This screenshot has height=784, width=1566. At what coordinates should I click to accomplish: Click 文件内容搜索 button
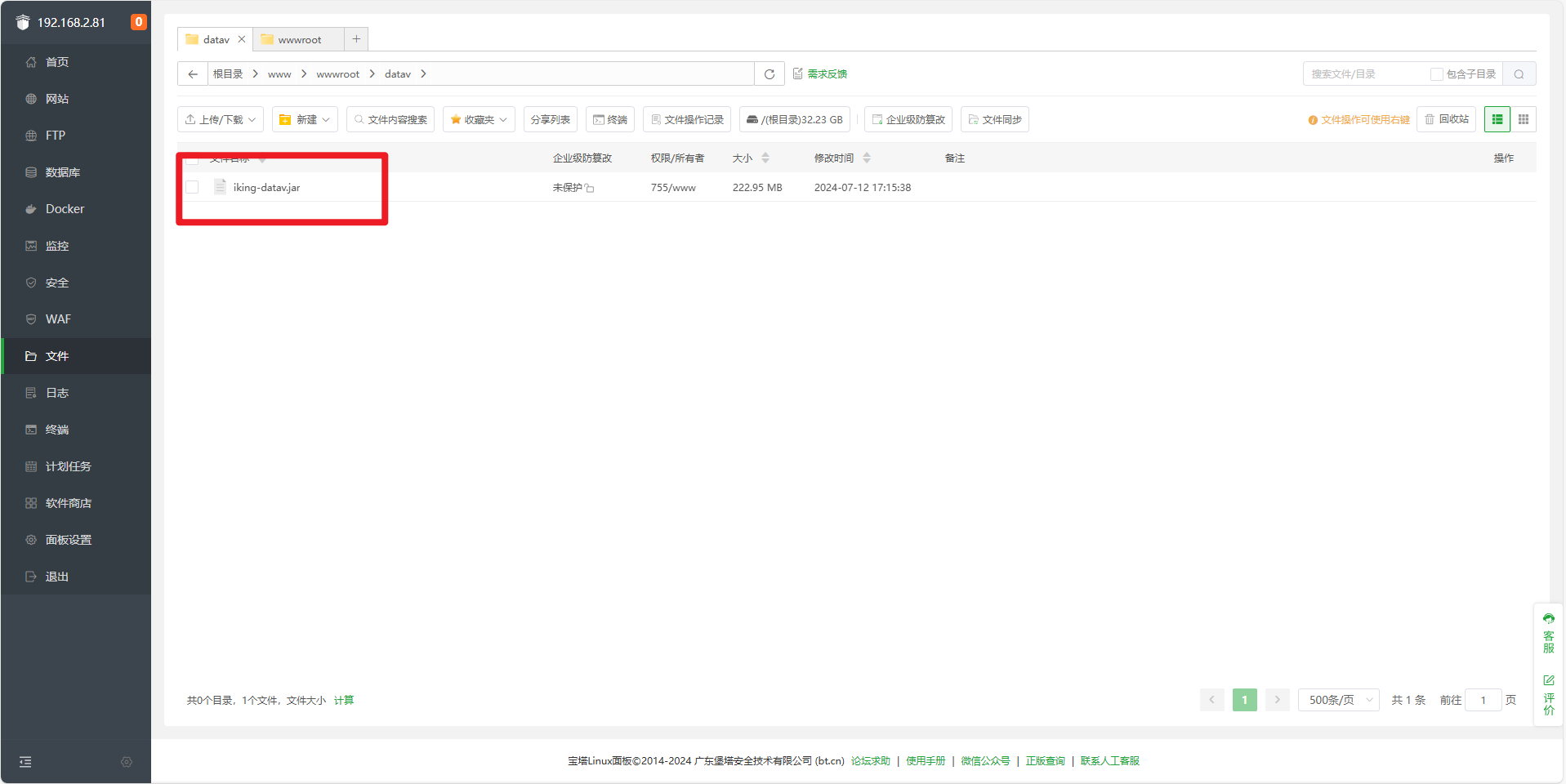pos(390,119)
